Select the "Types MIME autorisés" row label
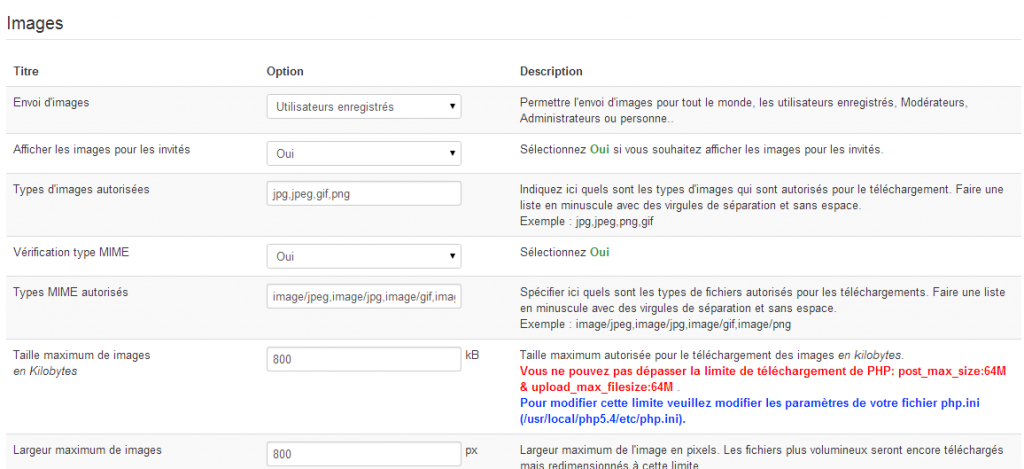This screenshot has width=1024, height=469. [x=69, y=292]
